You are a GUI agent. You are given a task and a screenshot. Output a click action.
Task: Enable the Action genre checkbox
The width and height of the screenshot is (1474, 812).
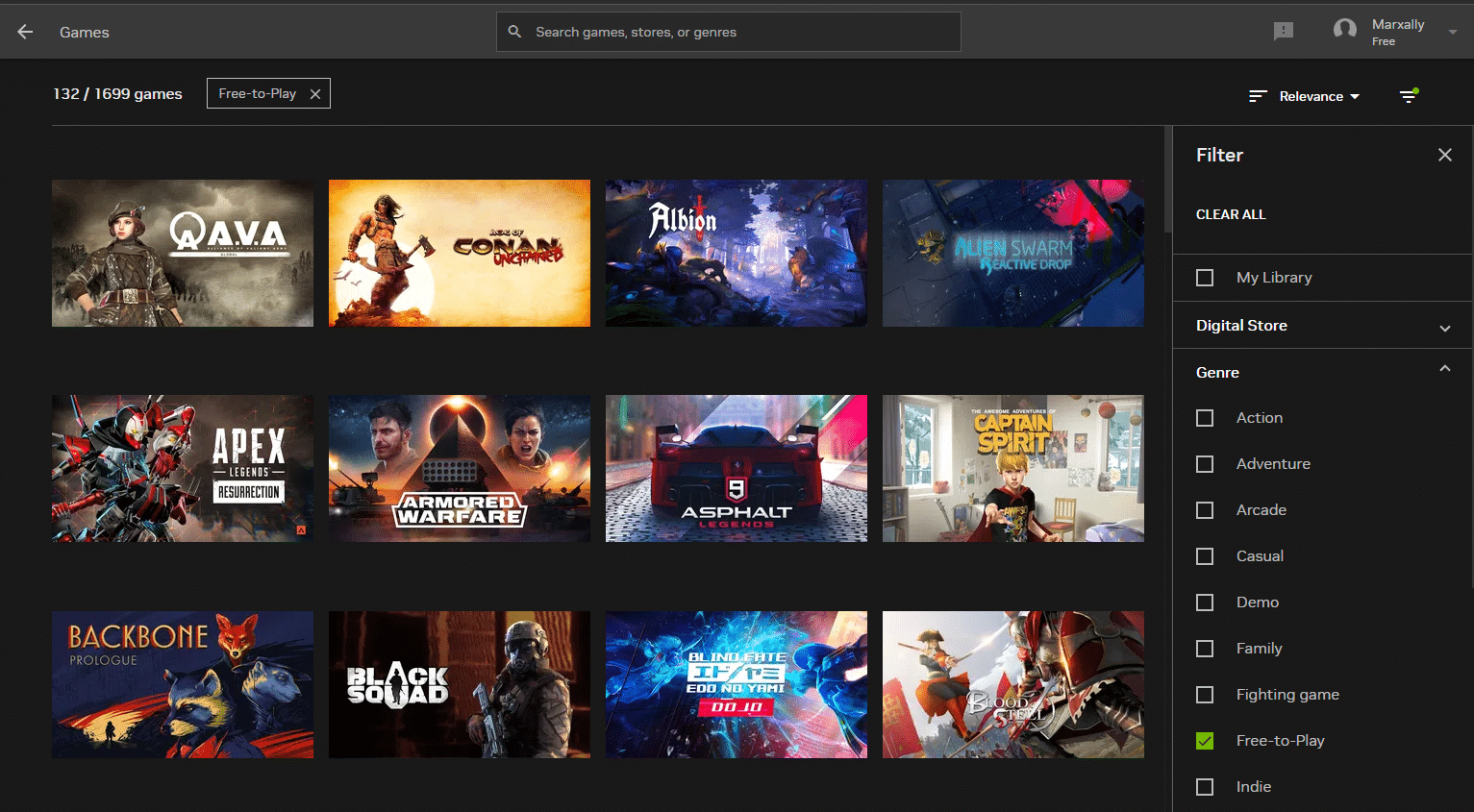click(1204, 417)
